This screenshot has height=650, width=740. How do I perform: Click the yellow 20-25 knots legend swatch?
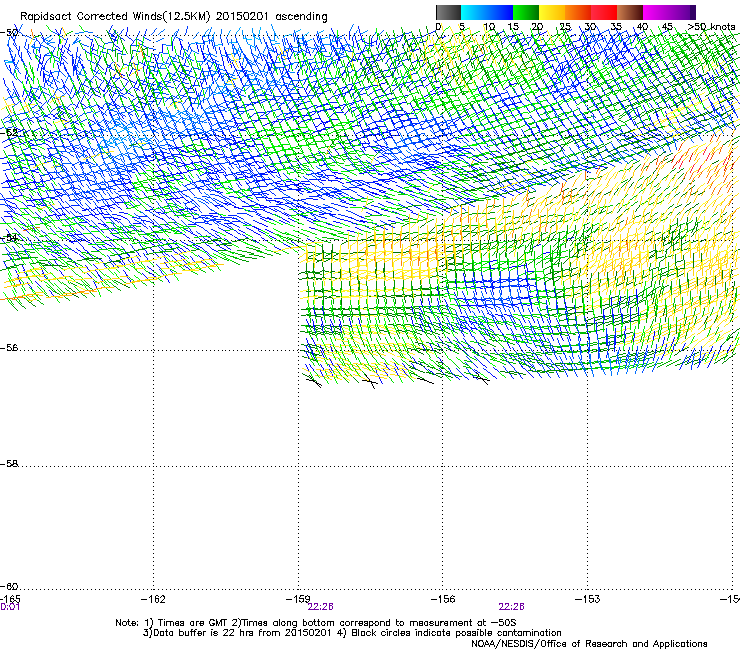click(x=552, y=12)
